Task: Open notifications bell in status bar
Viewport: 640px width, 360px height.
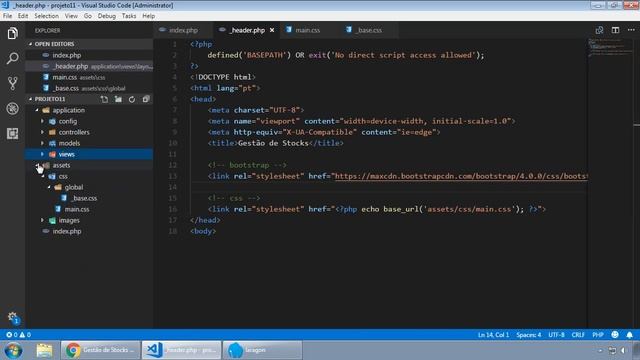Action: pos(629,335)
